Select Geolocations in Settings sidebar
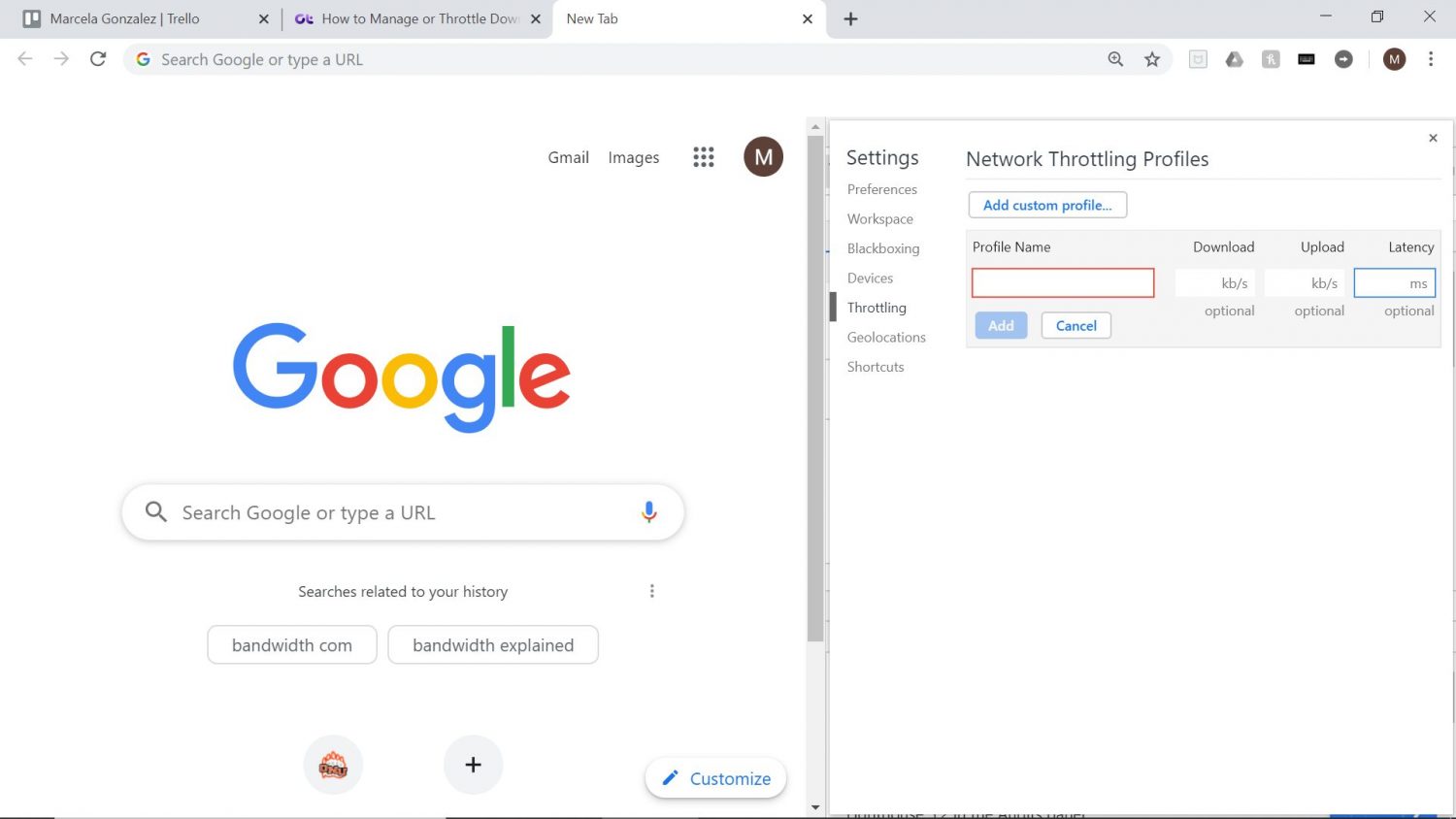 [x=886, y=337]
